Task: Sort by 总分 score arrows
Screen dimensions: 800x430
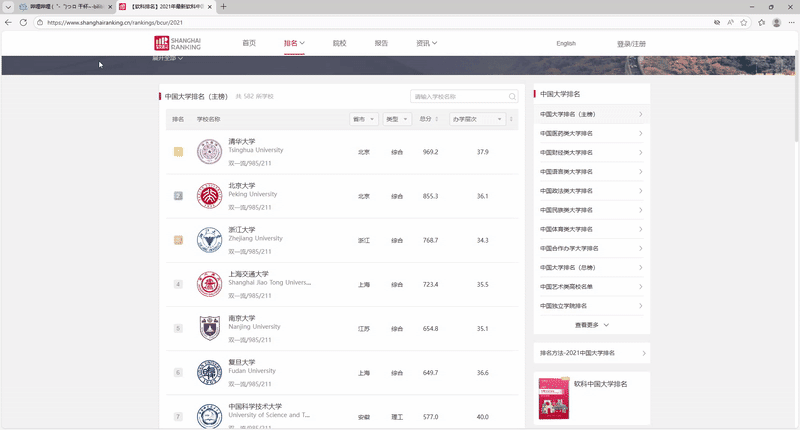Action: (x=436, y=119)
